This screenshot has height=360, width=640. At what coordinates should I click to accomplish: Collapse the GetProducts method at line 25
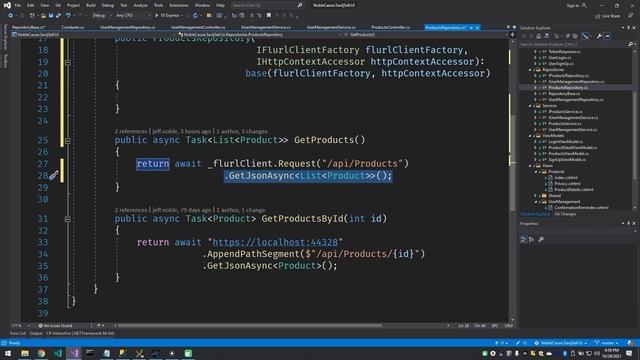[x=68, y=140]
